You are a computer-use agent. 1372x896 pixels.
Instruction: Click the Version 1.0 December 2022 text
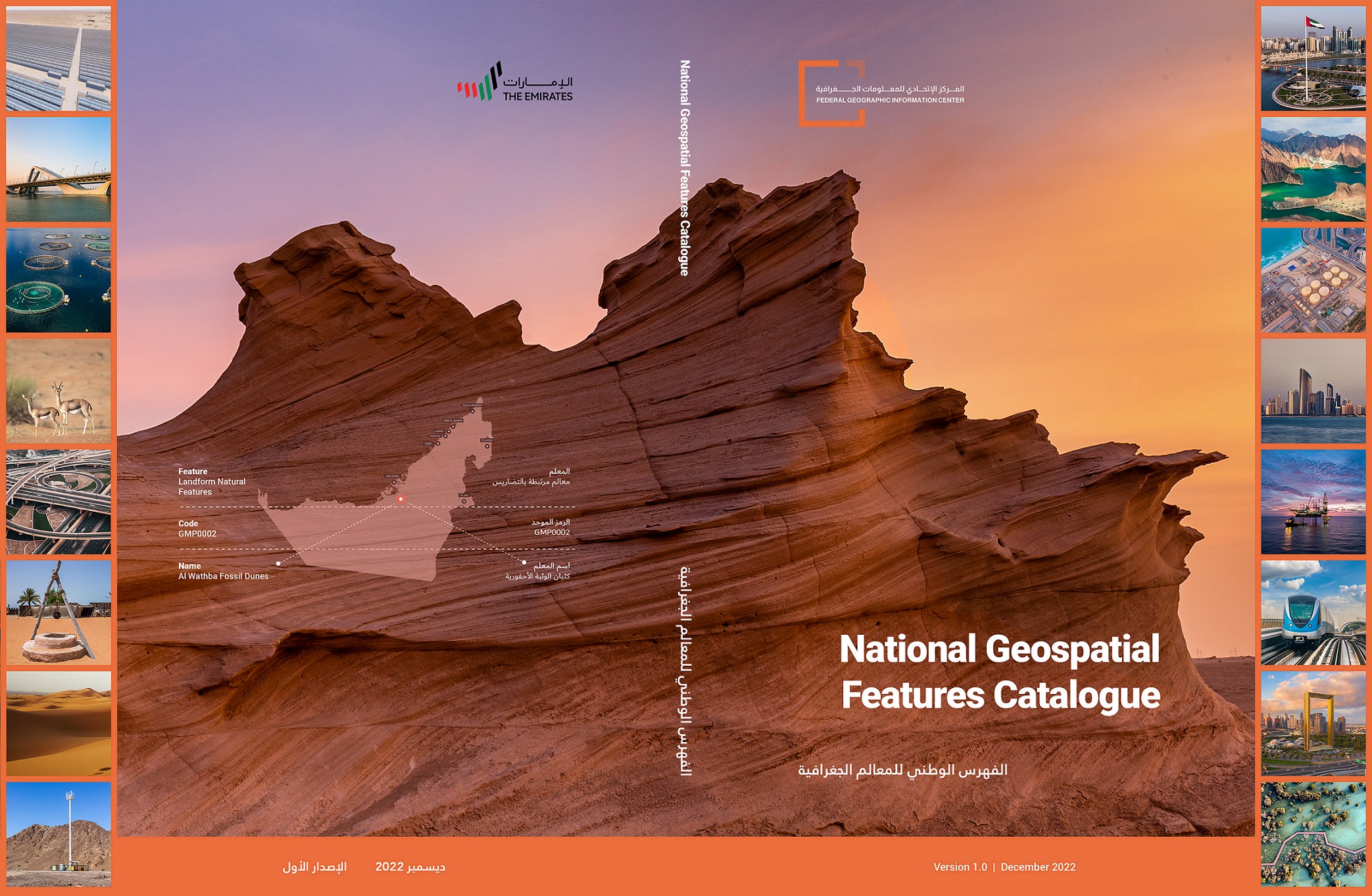pyautogui.click(x=1004, y=867)
